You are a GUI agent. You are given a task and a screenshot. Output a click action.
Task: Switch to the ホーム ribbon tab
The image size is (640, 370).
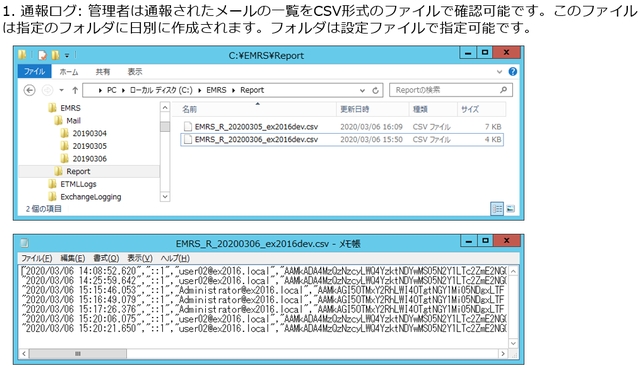tap(69, 72)
